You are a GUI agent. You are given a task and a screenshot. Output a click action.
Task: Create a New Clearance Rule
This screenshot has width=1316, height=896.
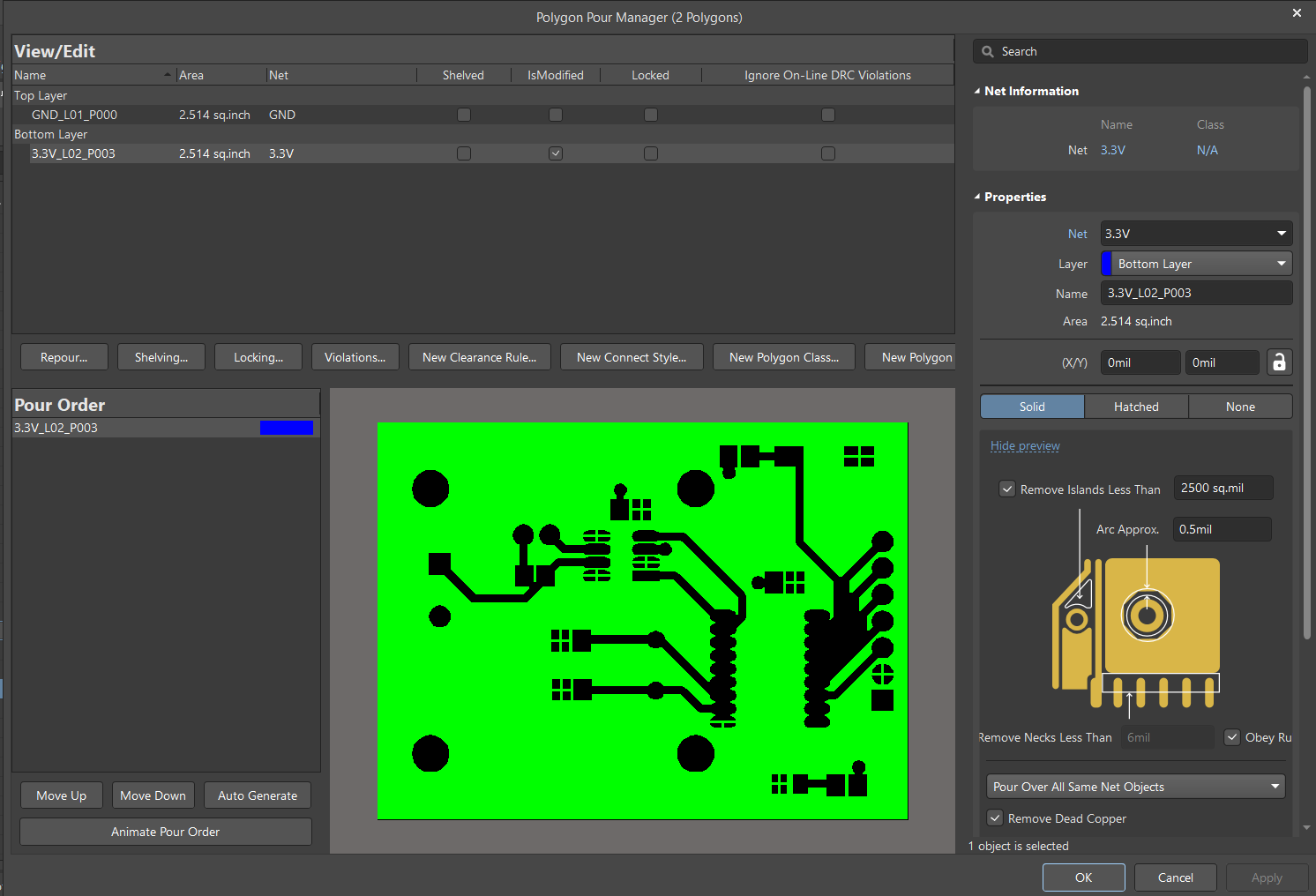pos(480,357)
